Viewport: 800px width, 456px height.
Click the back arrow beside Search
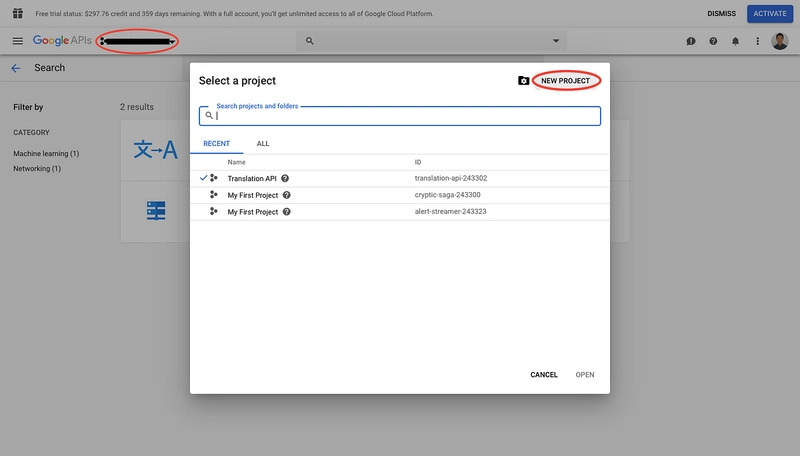tap(15, 68)
